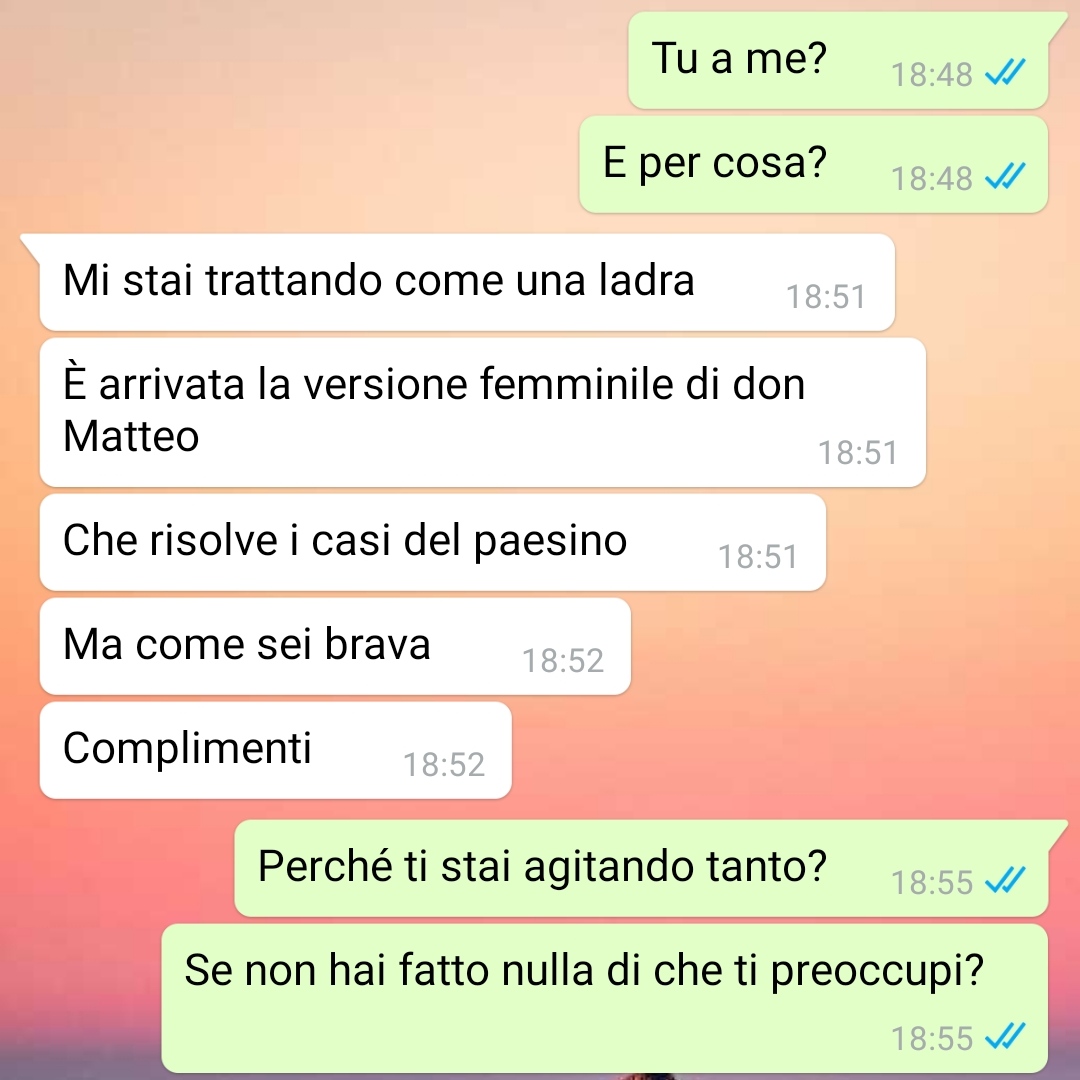Tap 18:48 timestamp on 'Tu a me?'

coord(932,75)
